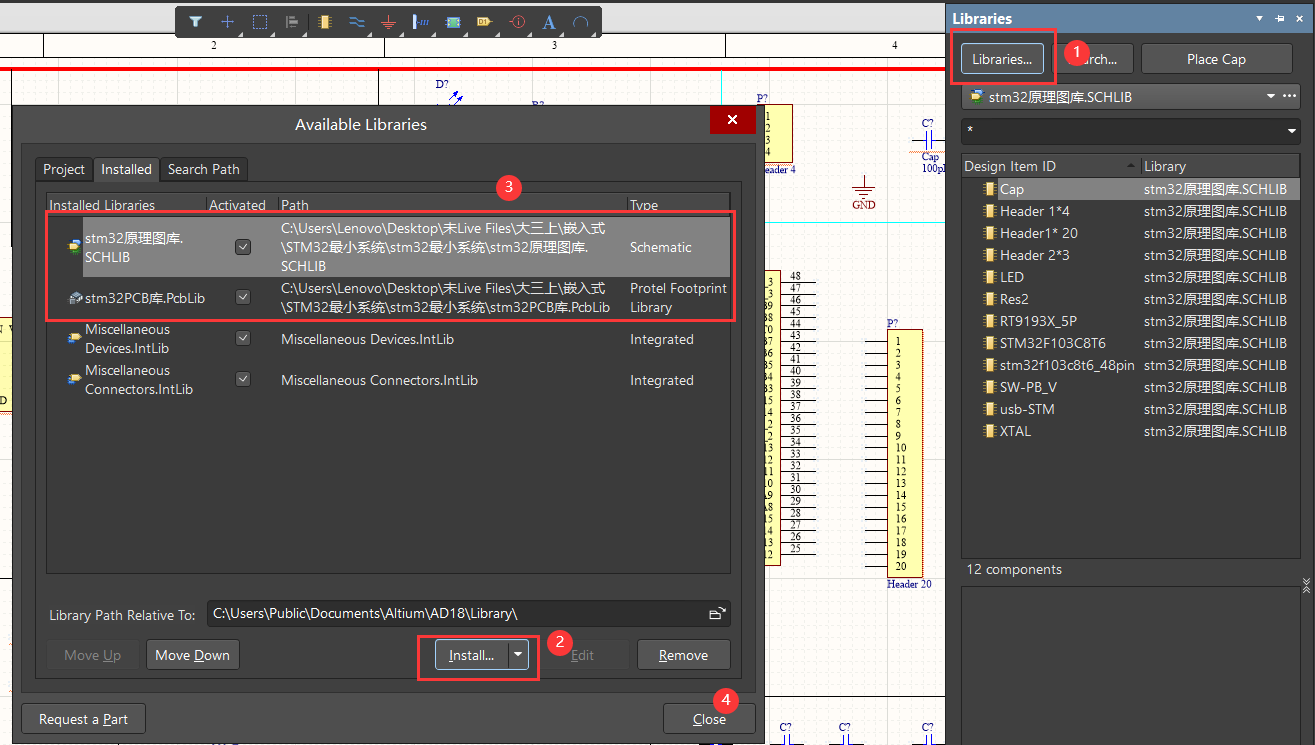Switch to the Search Path tab
The width and height of the screenshot is (1315, 745).
click(204, 169)
